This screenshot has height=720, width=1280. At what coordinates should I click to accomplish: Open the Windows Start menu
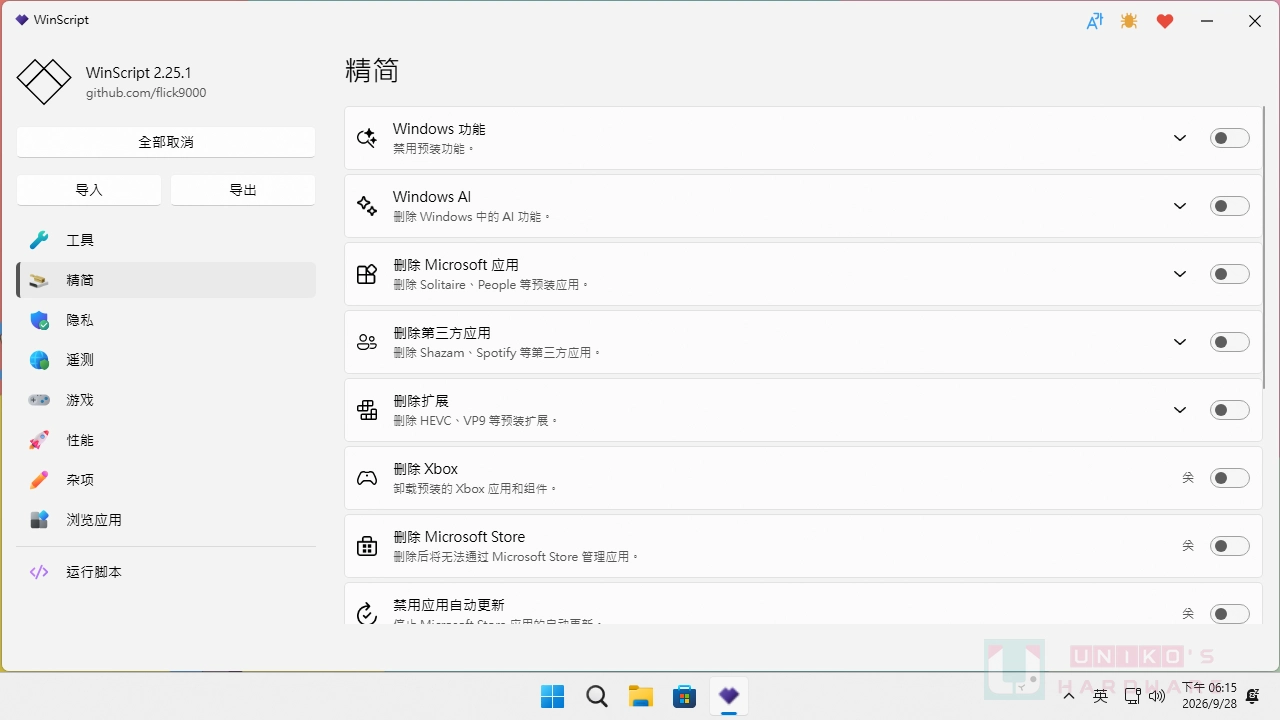[x=552, y=696]
